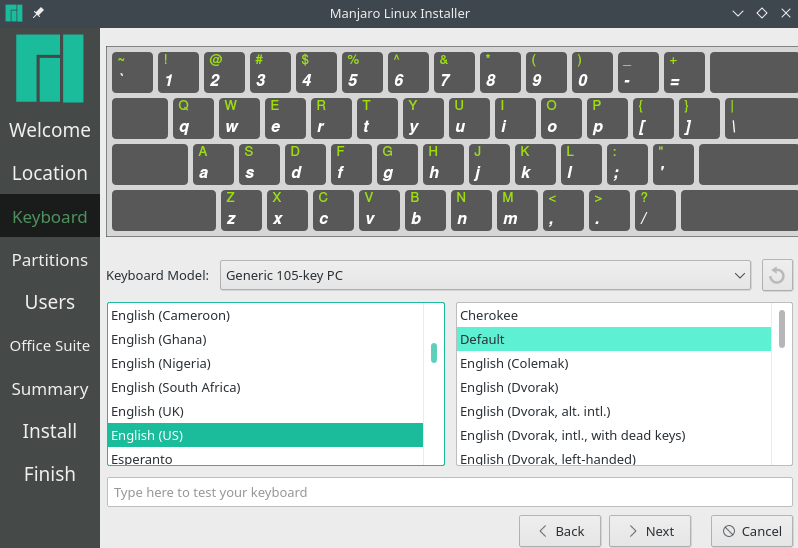Image resolution: width=798 pixels, height=548 pixels.
Task: Choose English (Dvorak, left-handed) variant
Action: point(614,457)
